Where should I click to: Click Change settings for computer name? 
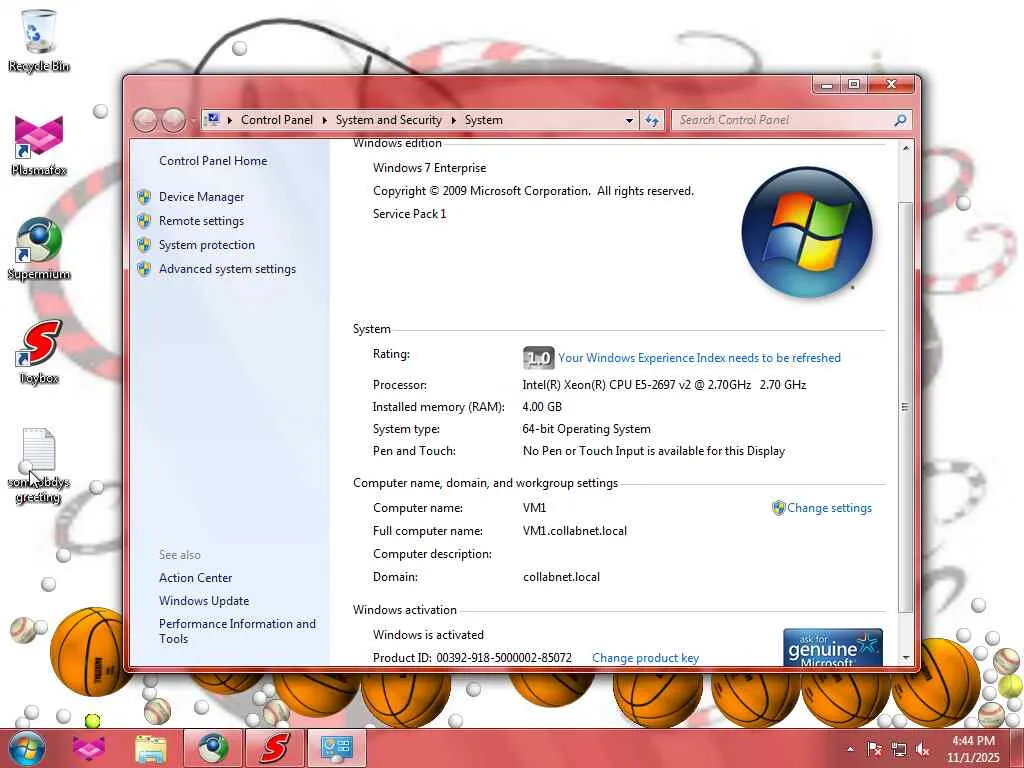pos(829,507)
